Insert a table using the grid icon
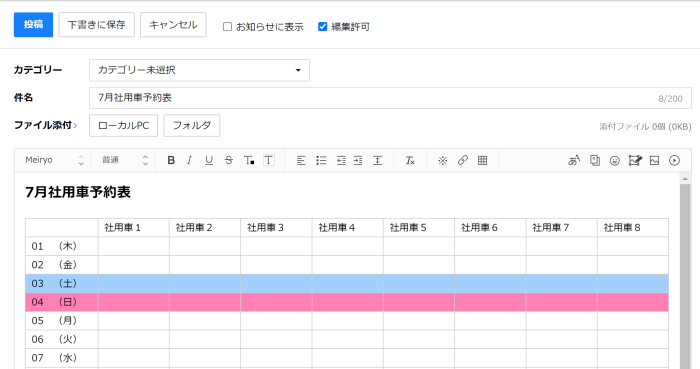The height and width of the screenshot is (369, 700). [x=482, y=160]
